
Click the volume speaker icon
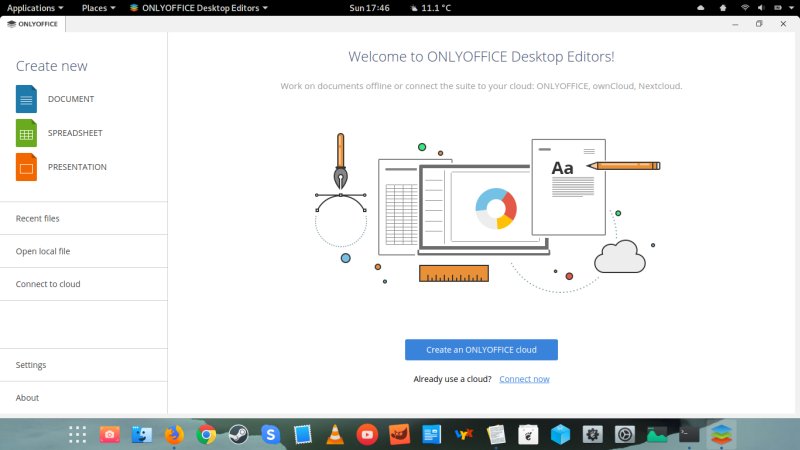coord(761,8)
